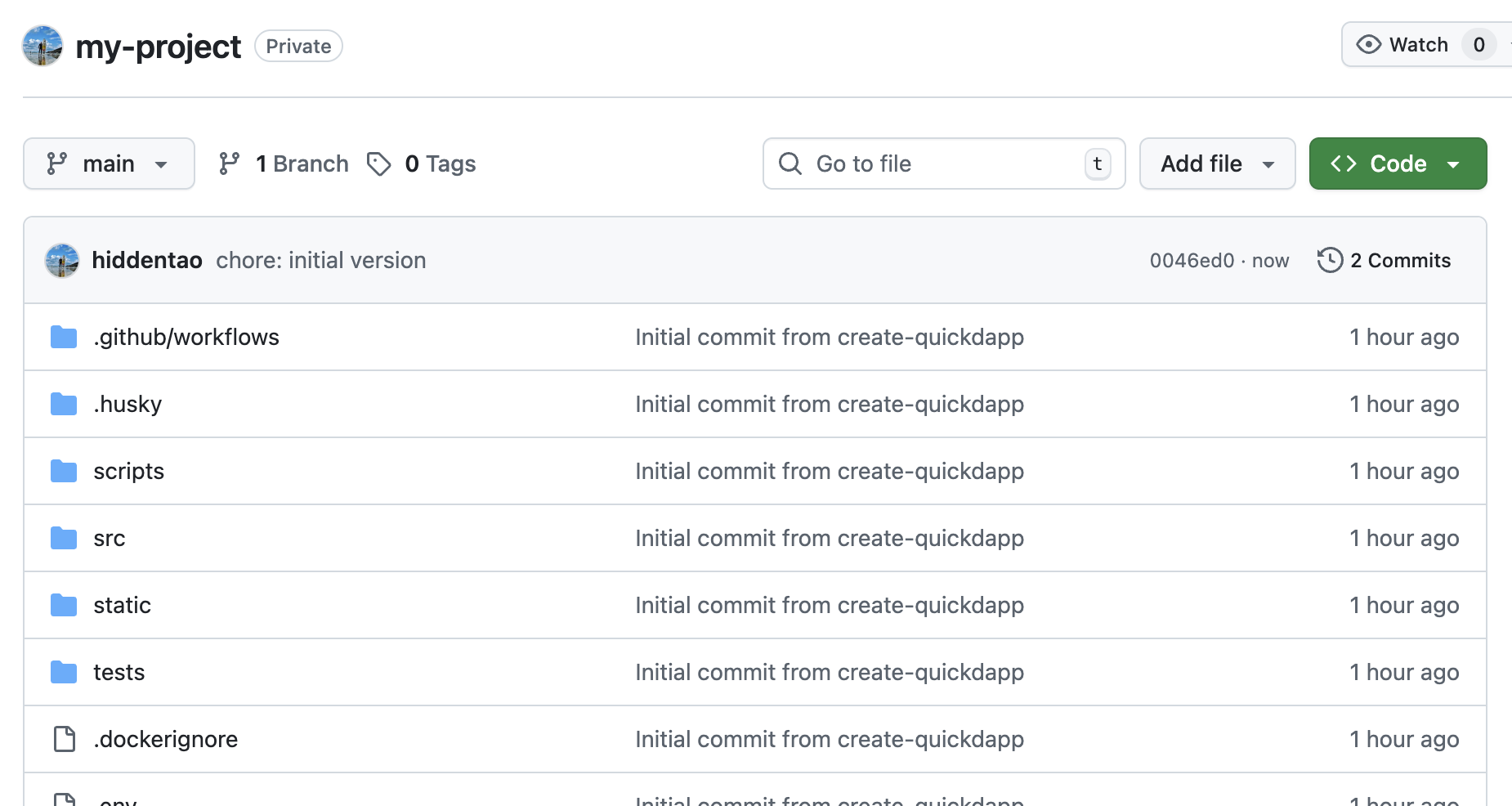Focus the Go to file search field
The image size is (1512, 806).
(944, 164)
